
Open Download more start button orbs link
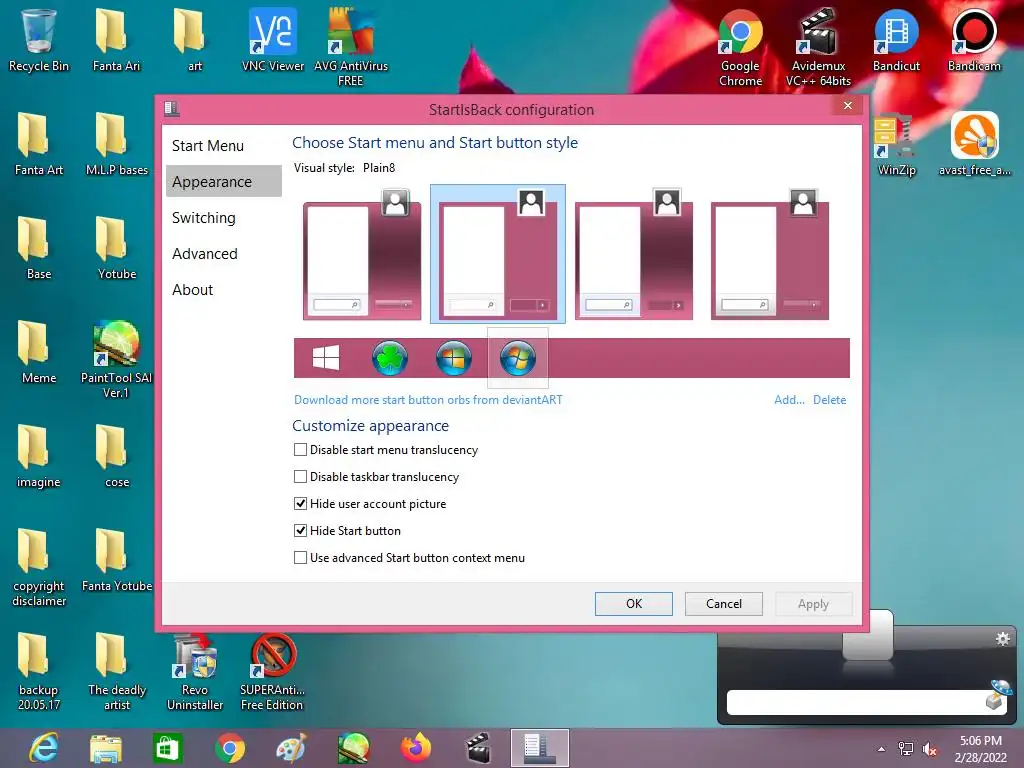[x=428, y=400]
